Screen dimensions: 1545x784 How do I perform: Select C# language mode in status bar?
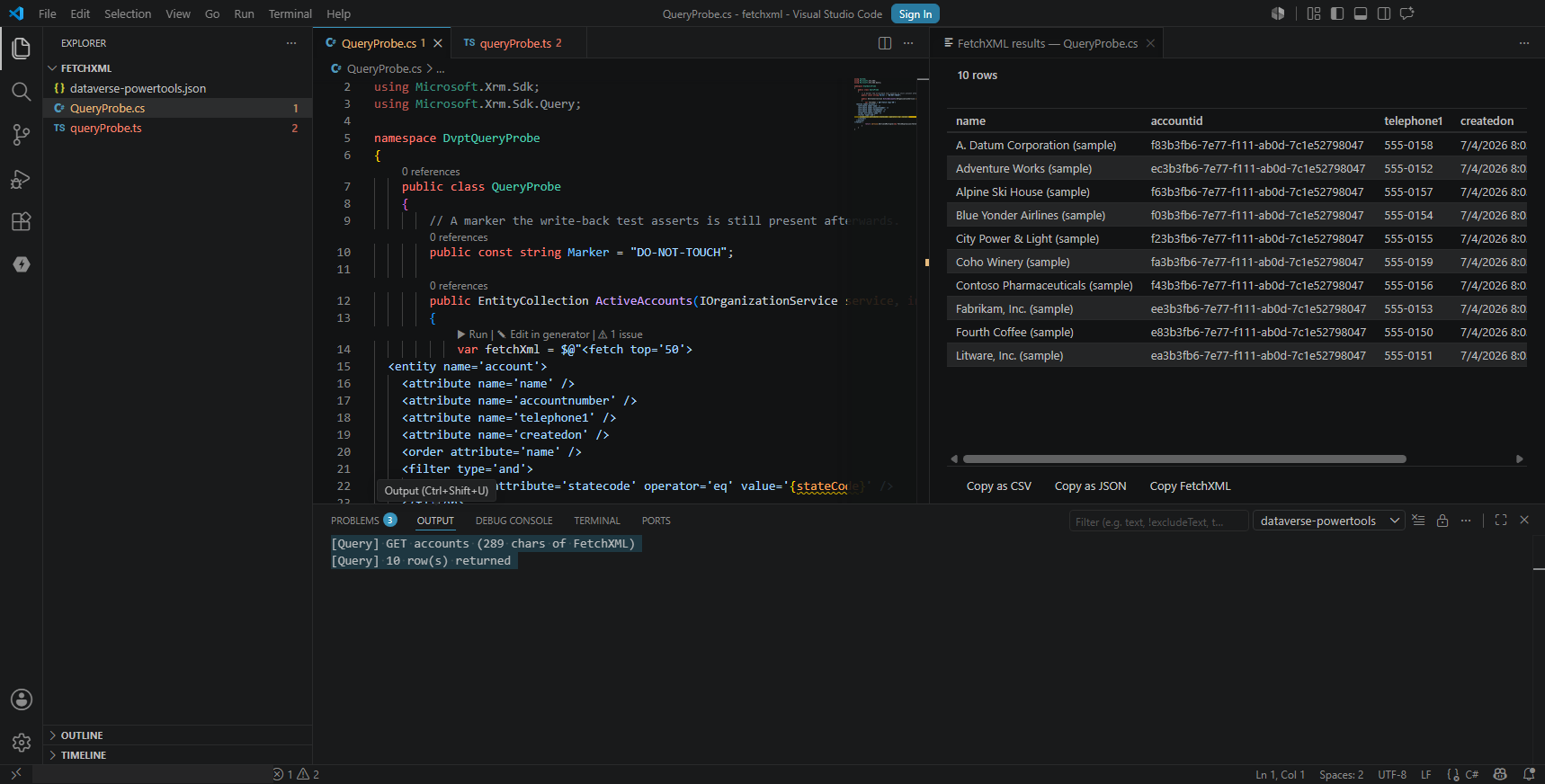[1472, 774]
